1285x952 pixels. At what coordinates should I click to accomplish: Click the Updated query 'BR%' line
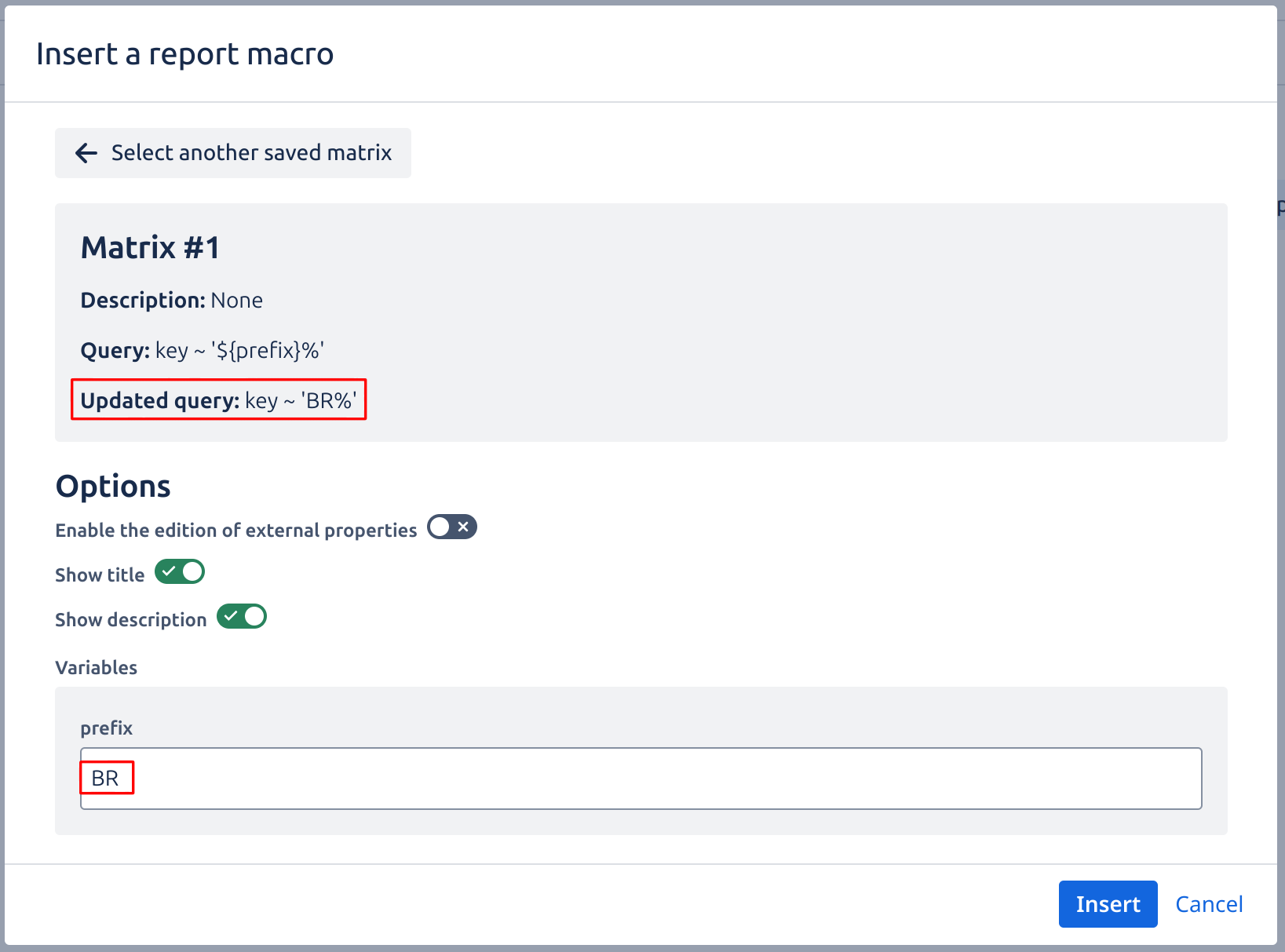(218, 400)
